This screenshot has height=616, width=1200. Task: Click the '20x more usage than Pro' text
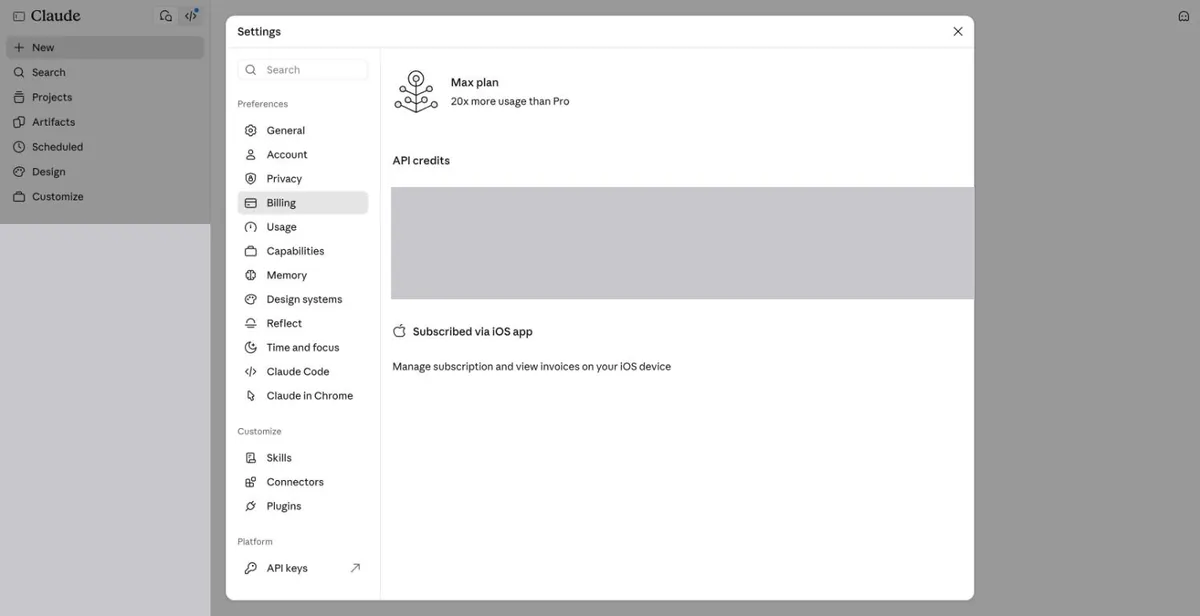coord(510,101)
